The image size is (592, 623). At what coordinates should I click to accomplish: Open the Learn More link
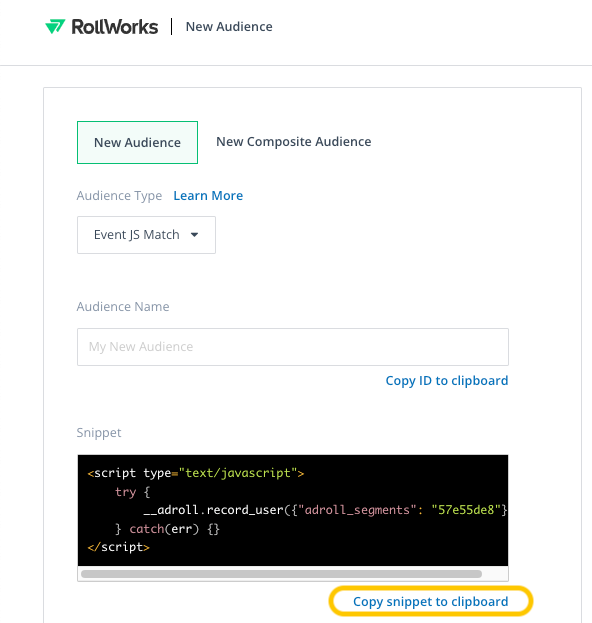tap(208, 195)
